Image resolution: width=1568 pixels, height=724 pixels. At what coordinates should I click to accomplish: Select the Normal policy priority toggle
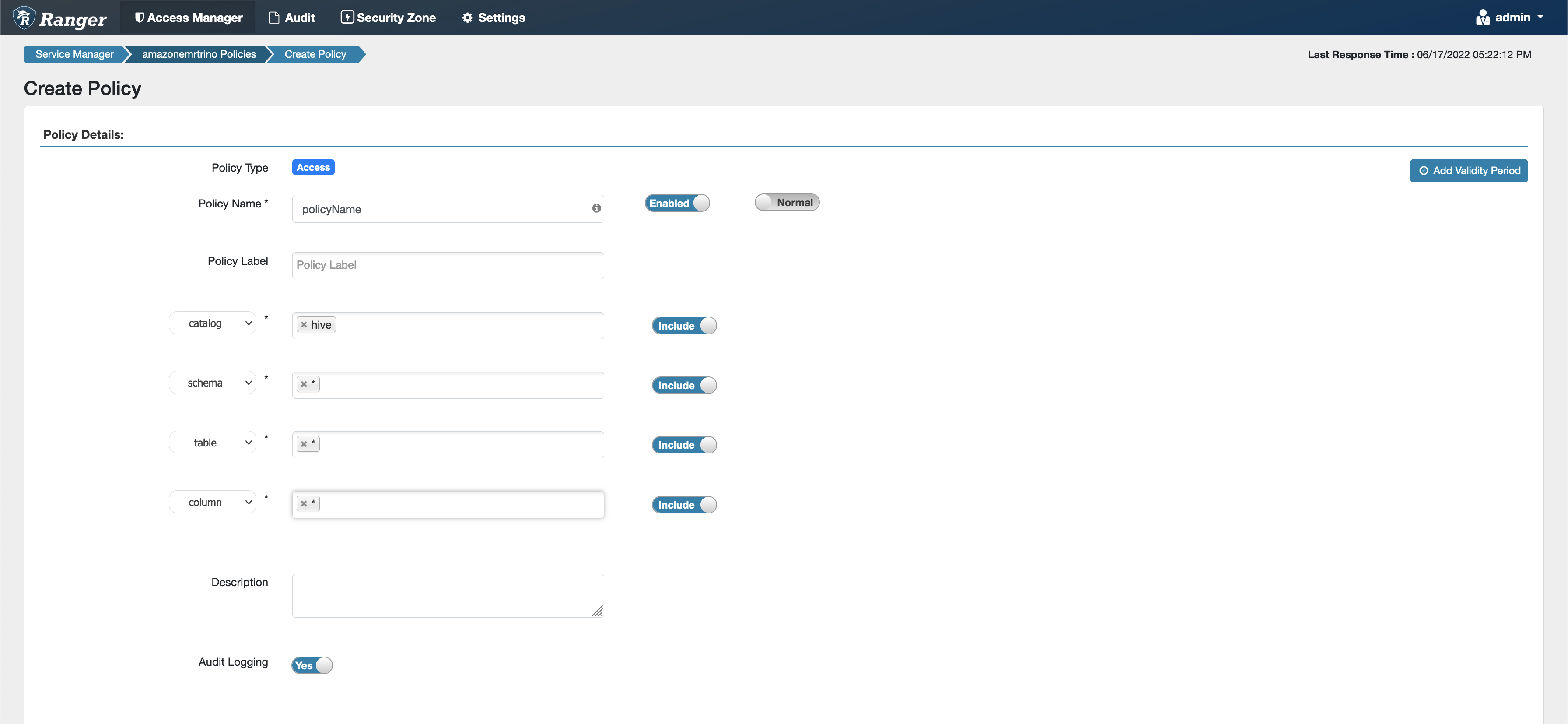point(786,203)
